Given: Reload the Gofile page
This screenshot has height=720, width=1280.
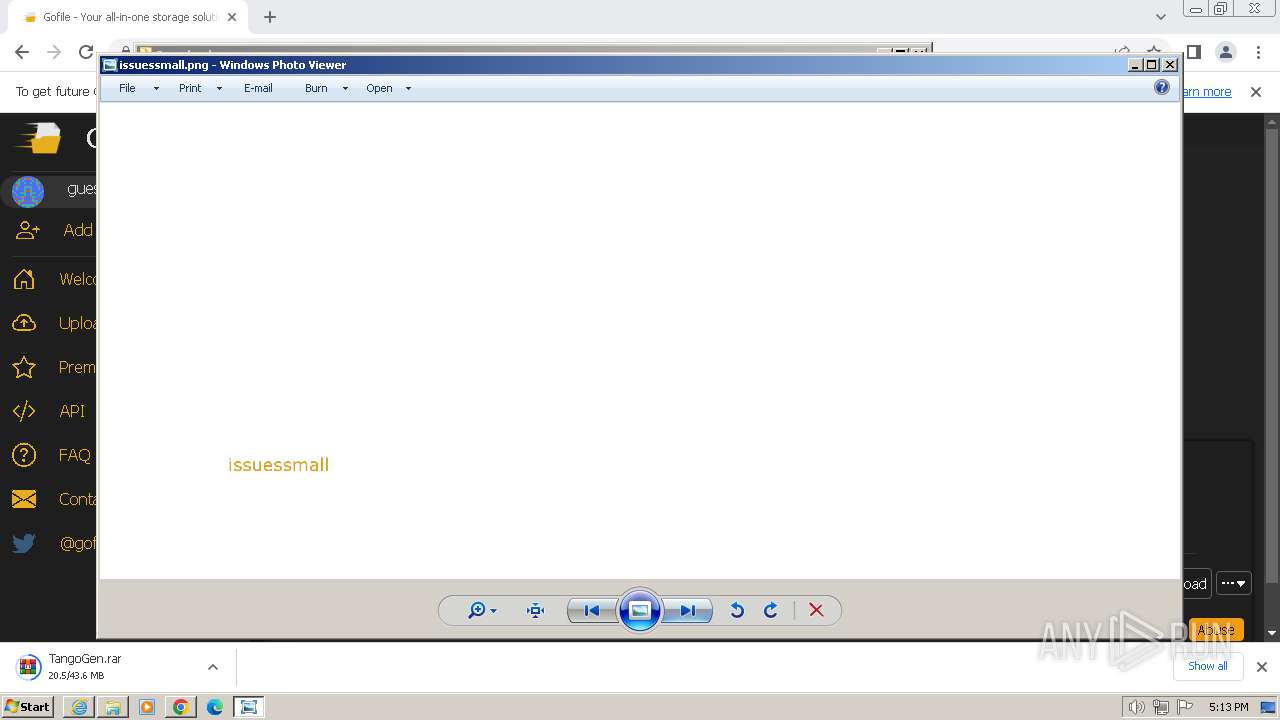Looking at the screenshot, I should coord(86,52).
